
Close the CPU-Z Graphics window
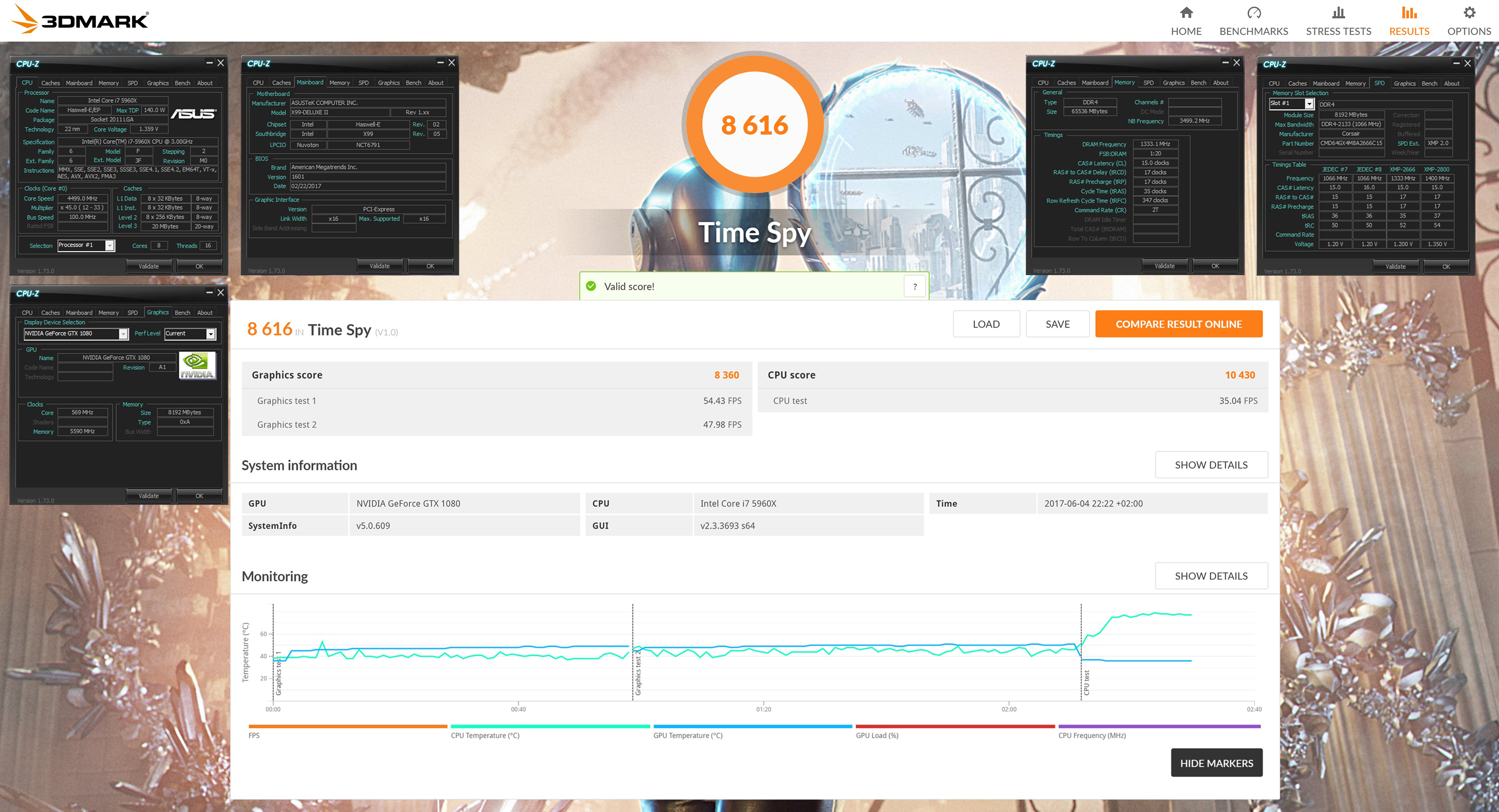tap(220, 293)
